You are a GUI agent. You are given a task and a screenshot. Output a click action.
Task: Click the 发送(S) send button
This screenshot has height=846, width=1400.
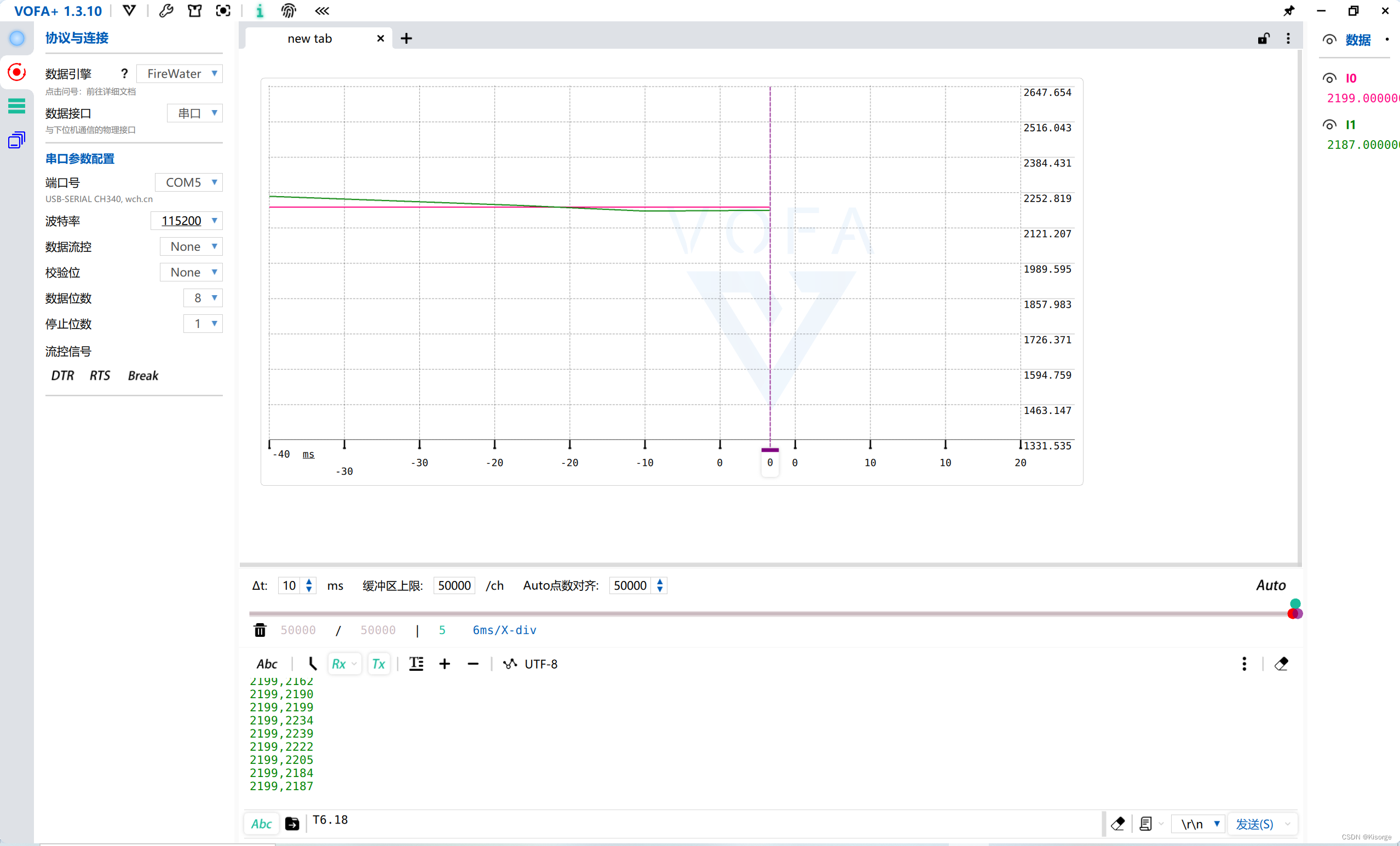pos(1254,824)
